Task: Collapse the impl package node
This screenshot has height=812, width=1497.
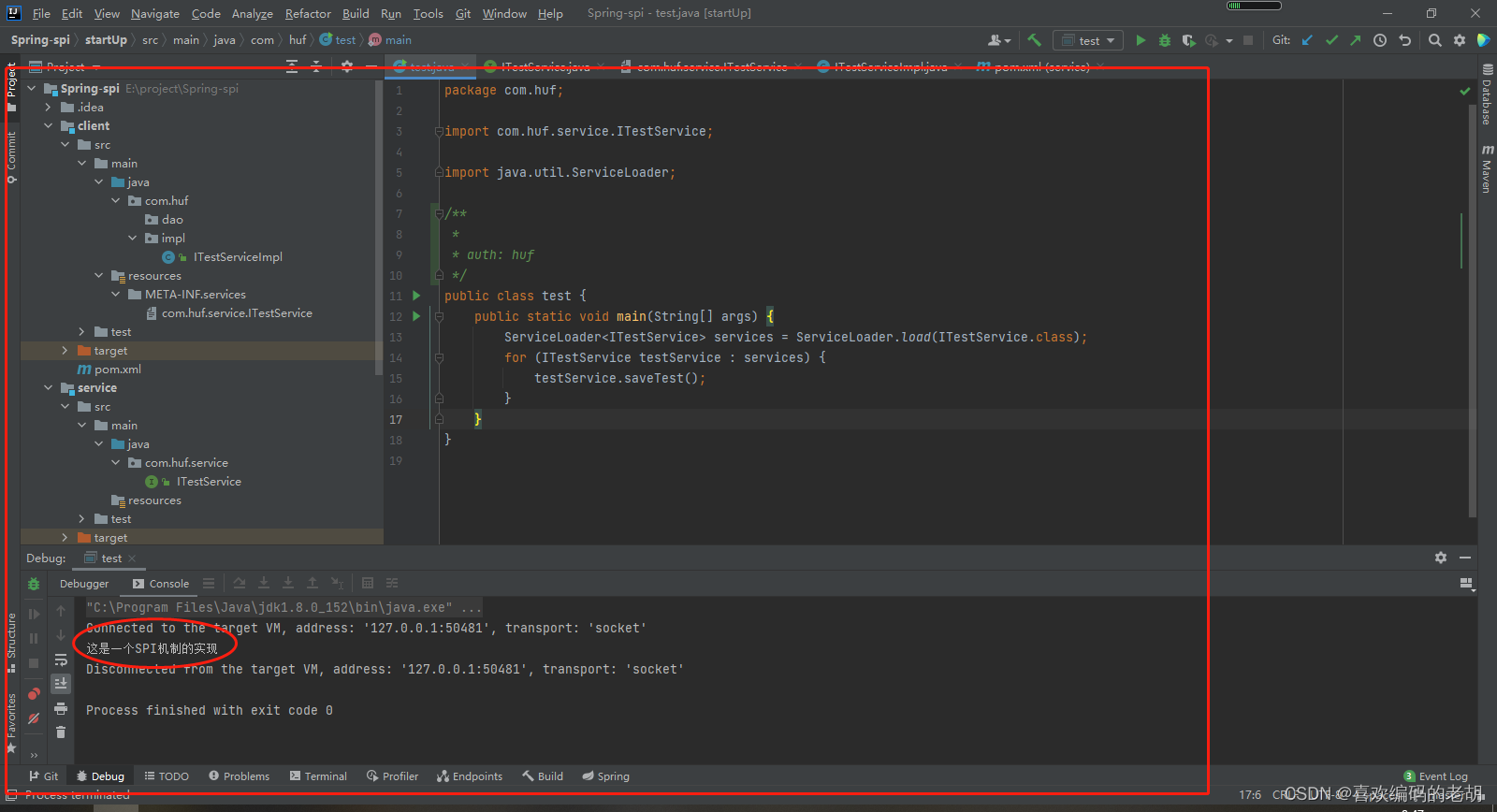Action: (x=133, y=238)
